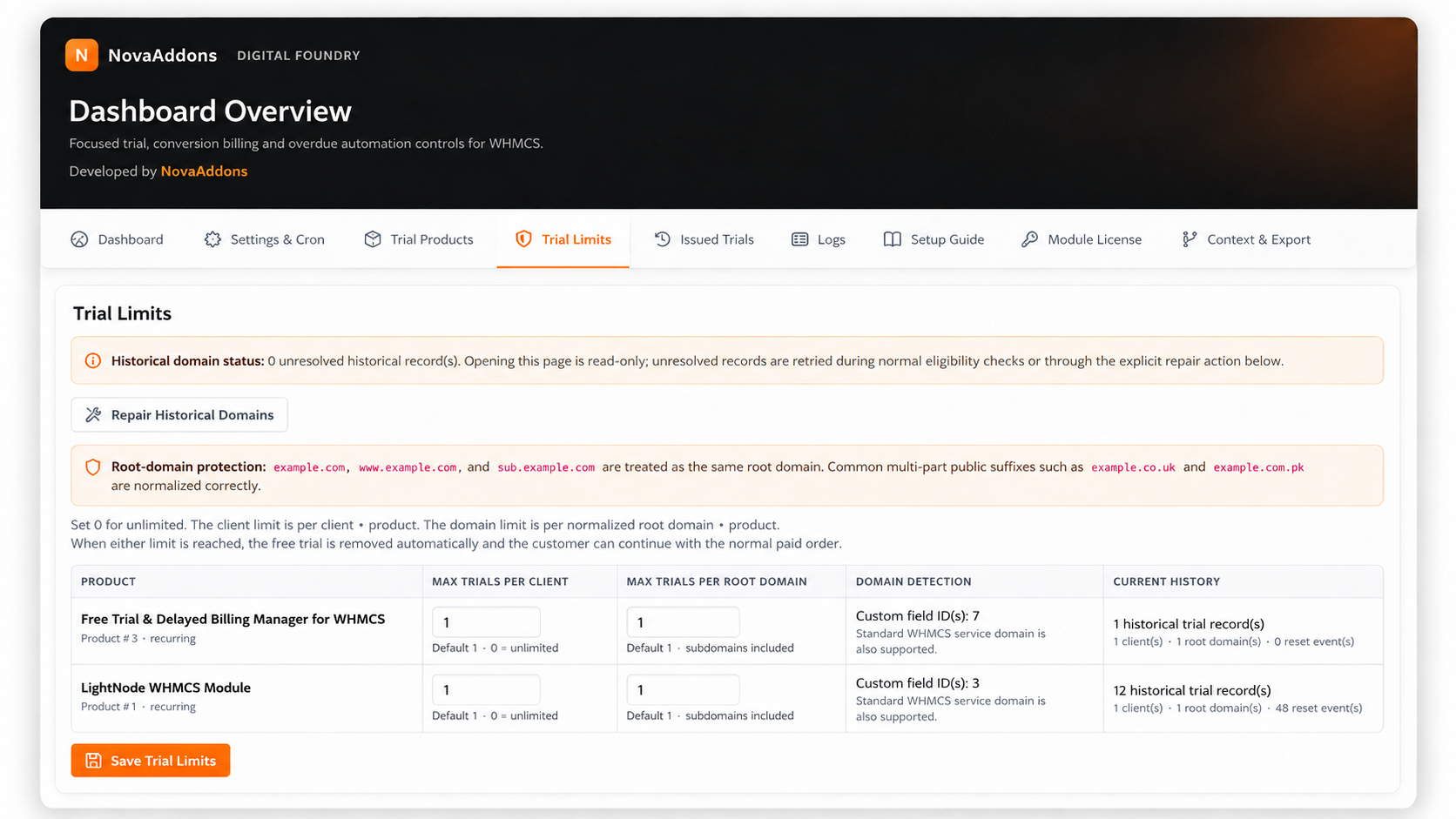Click the orange NovaAddons N logo

click(82, 55)
